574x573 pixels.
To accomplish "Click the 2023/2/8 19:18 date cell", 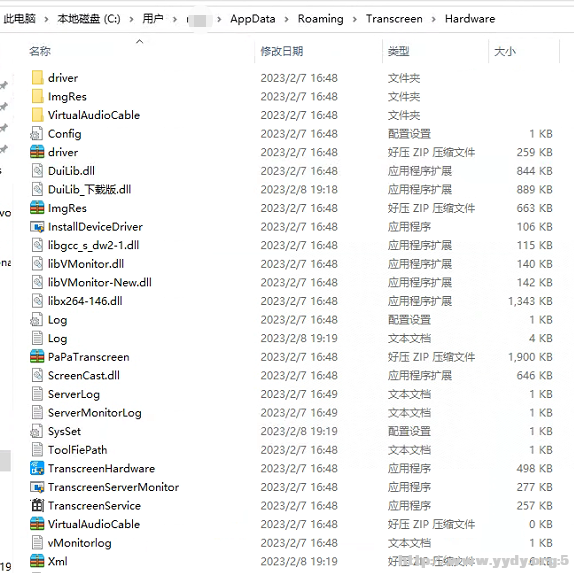I will (x=299, y=189).
